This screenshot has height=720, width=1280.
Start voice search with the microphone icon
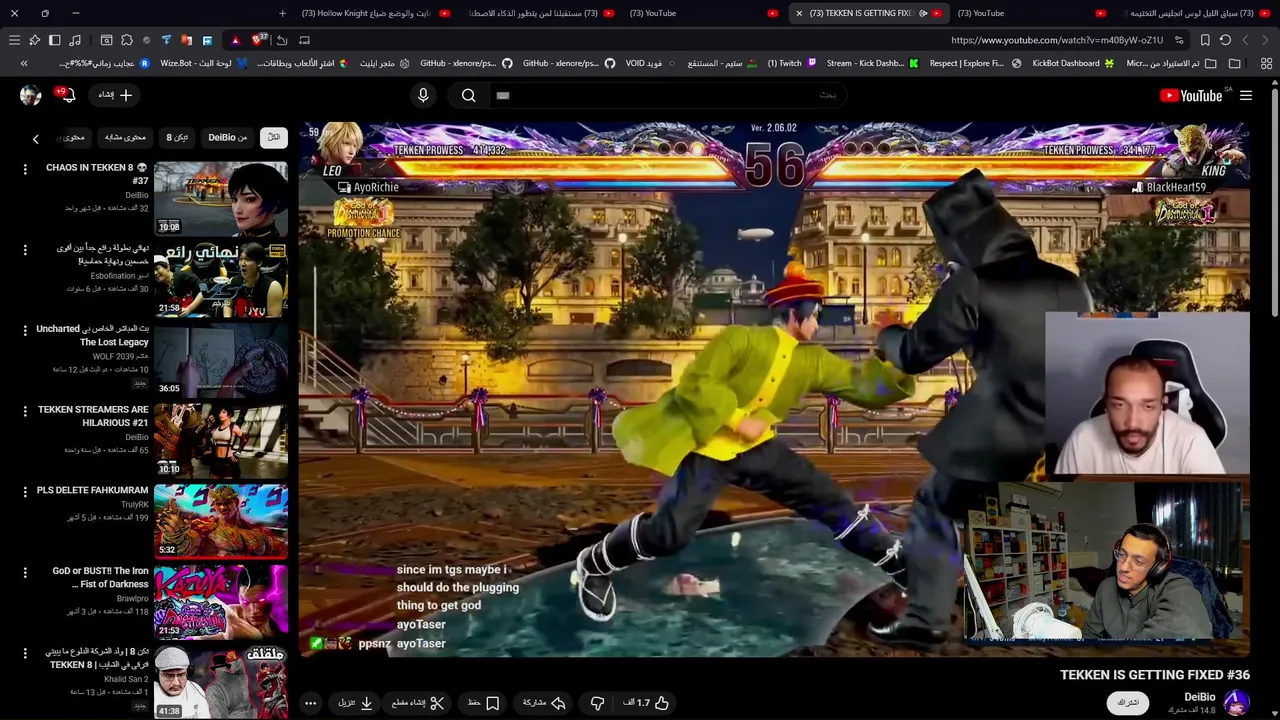(423, 95)
